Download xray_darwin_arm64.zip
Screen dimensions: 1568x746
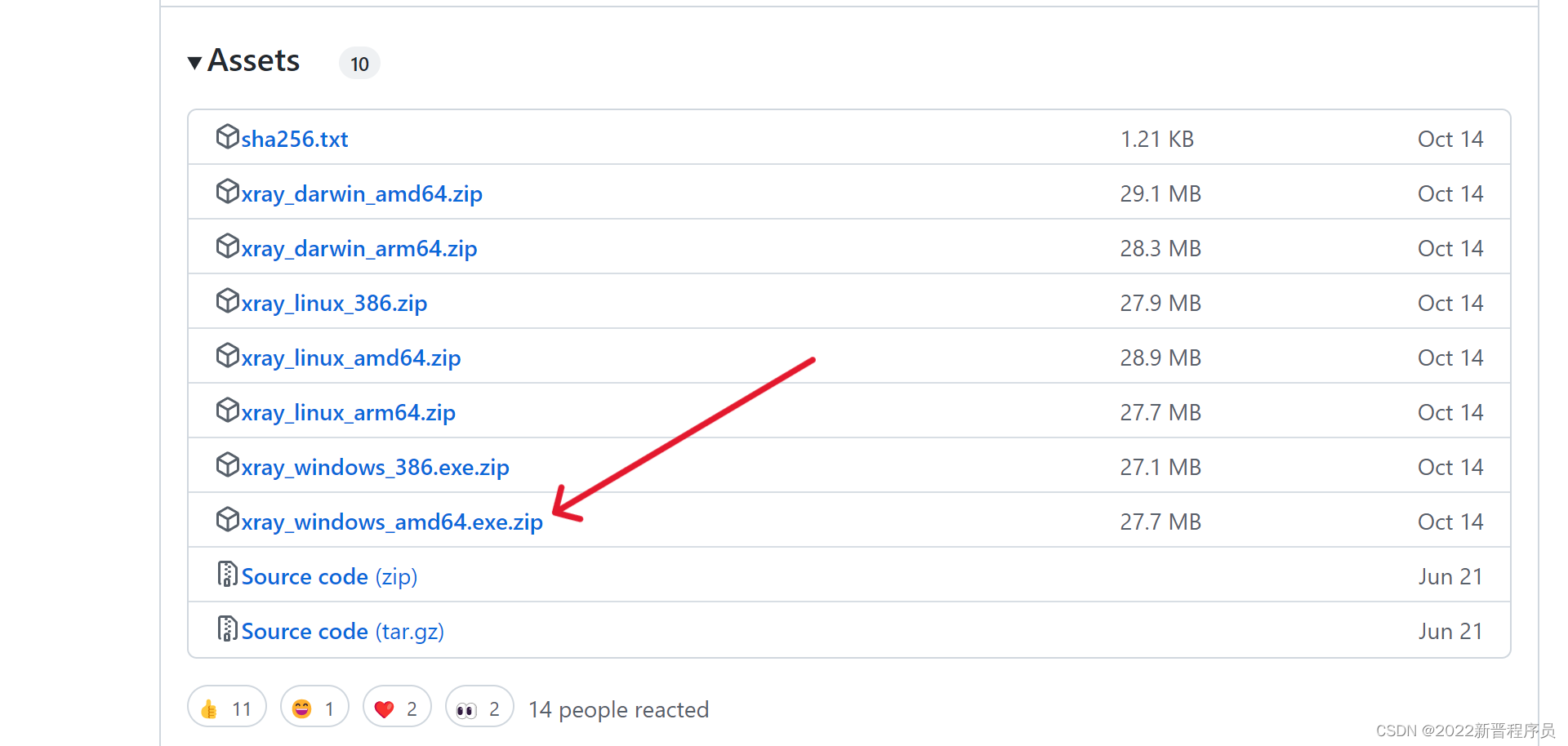point(359,249)
